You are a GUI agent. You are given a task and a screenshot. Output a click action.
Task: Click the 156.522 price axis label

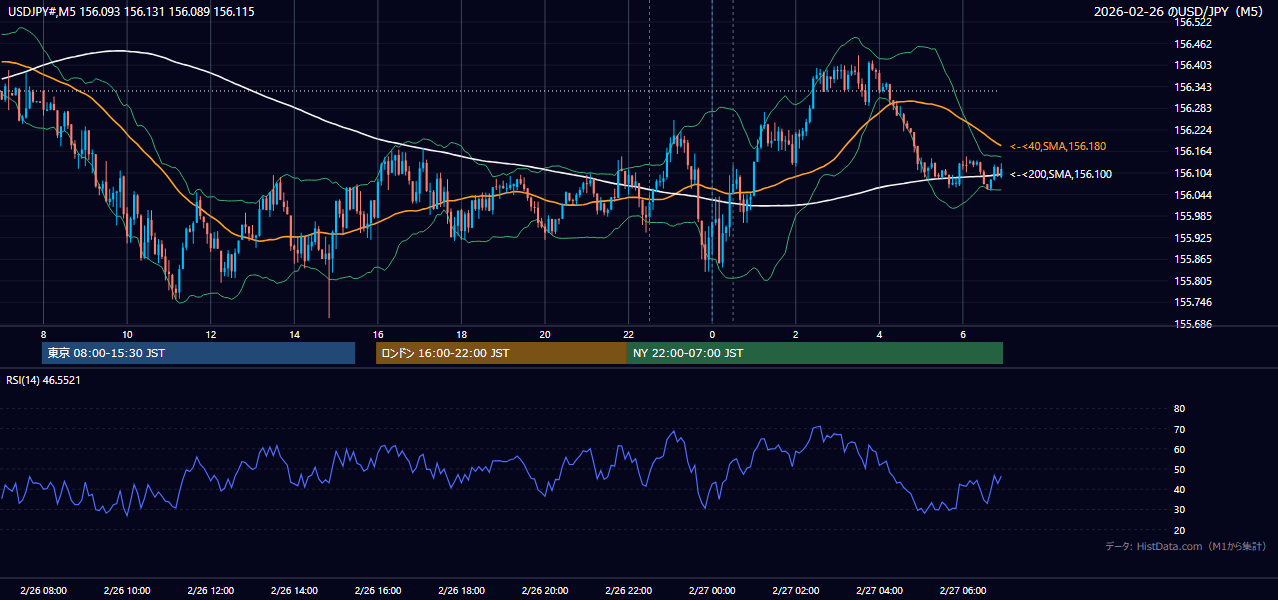[1192, 22]
